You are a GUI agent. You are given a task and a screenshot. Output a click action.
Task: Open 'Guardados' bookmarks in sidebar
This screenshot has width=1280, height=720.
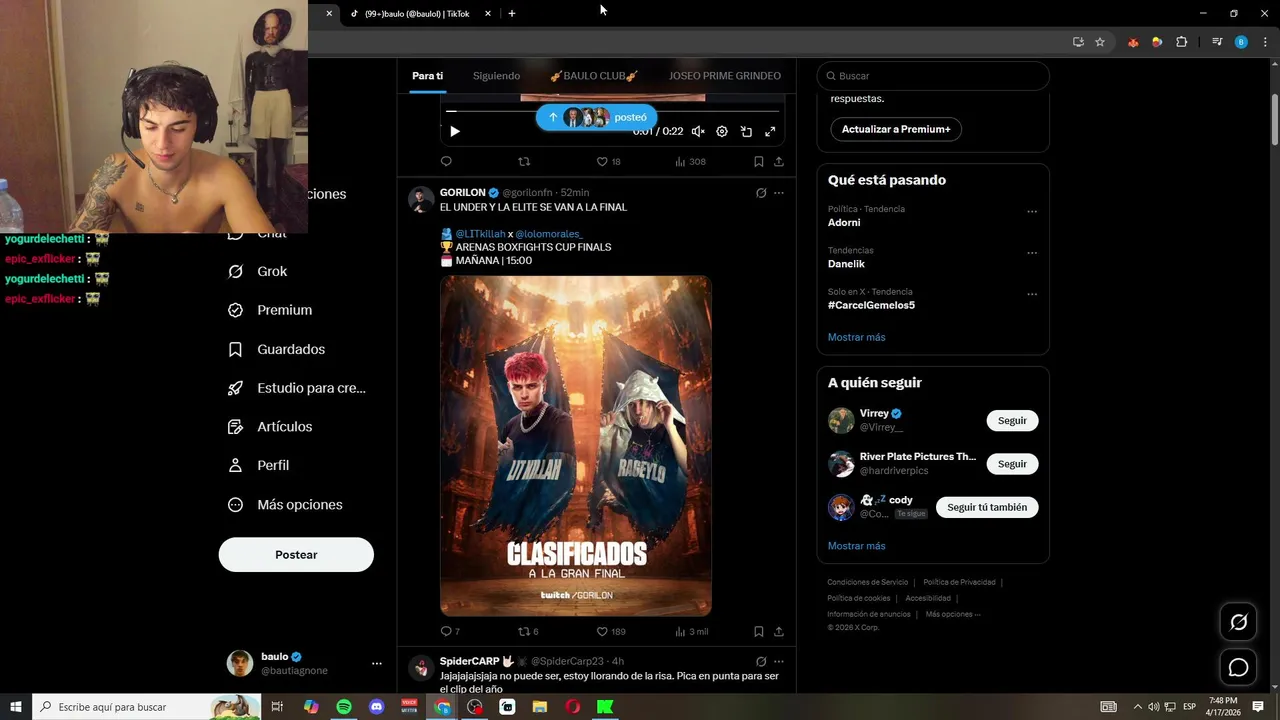[x=277, y=349]
